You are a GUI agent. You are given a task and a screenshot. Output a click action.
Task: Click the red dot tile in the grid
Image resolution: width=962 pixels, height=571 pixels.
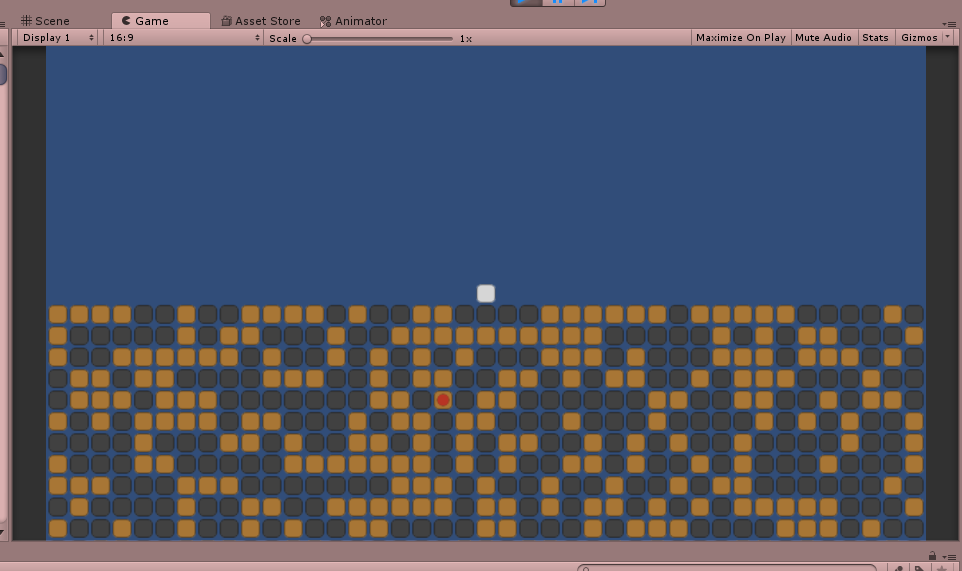pyautogui.click(x=443, y=400)
